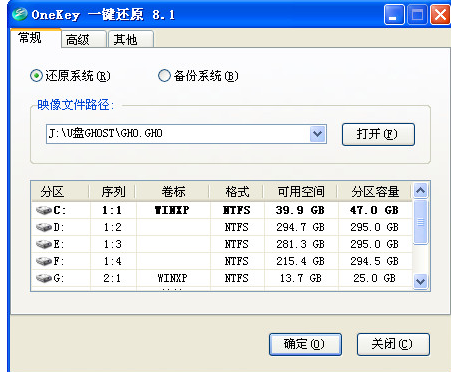This screenshot has width=451, height=372.
Task: Click the 分区容量 column header
Action: pyautogui.click(x=375, y=192)
